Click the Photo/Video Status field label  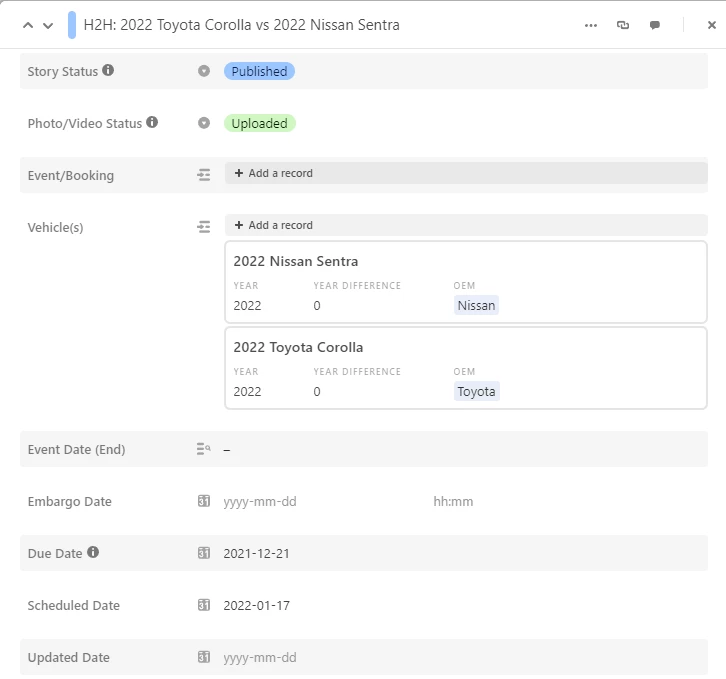(85, 123)
